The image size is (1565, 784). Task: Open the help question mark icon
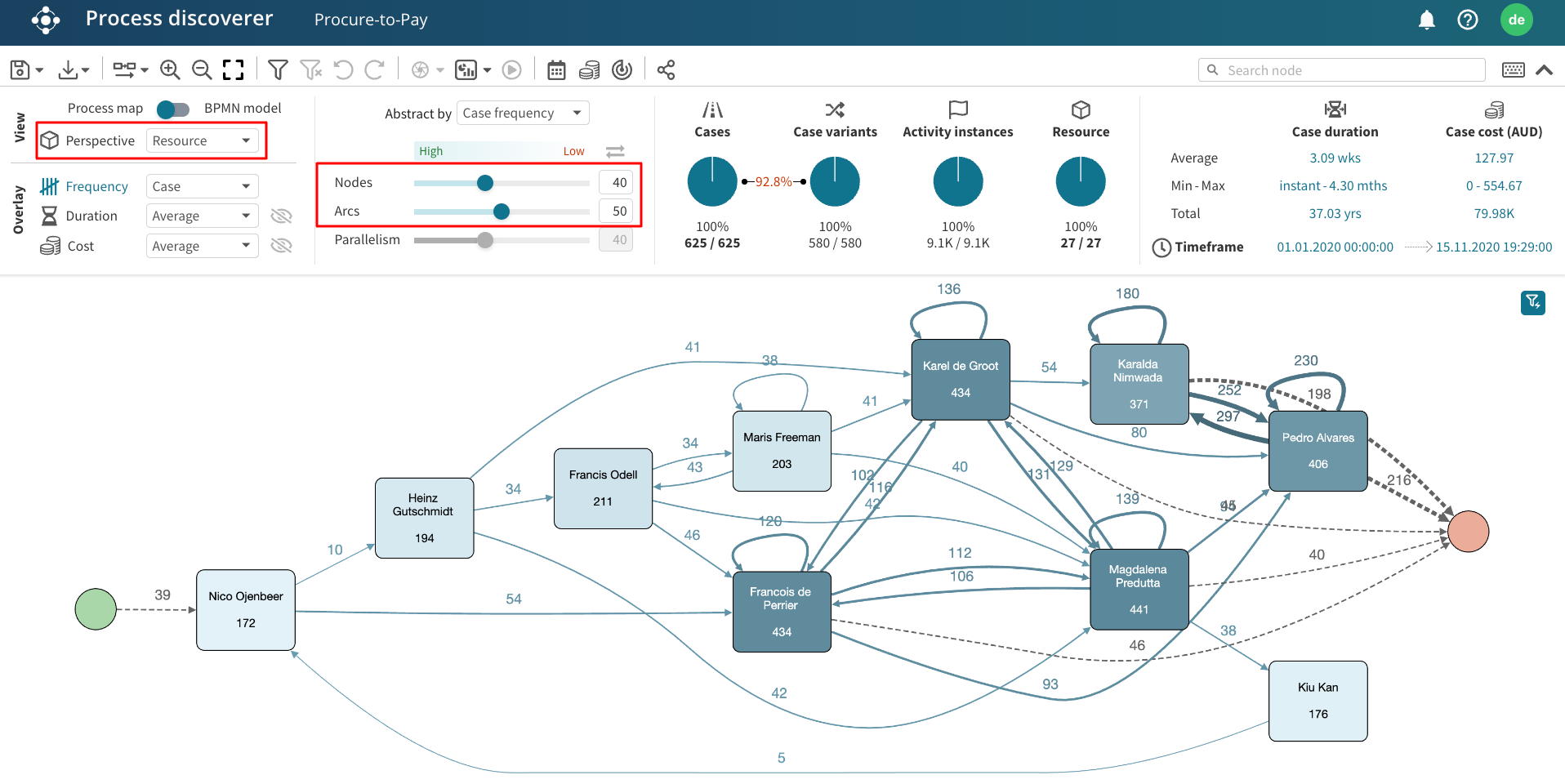click(x=1467, y=20)
